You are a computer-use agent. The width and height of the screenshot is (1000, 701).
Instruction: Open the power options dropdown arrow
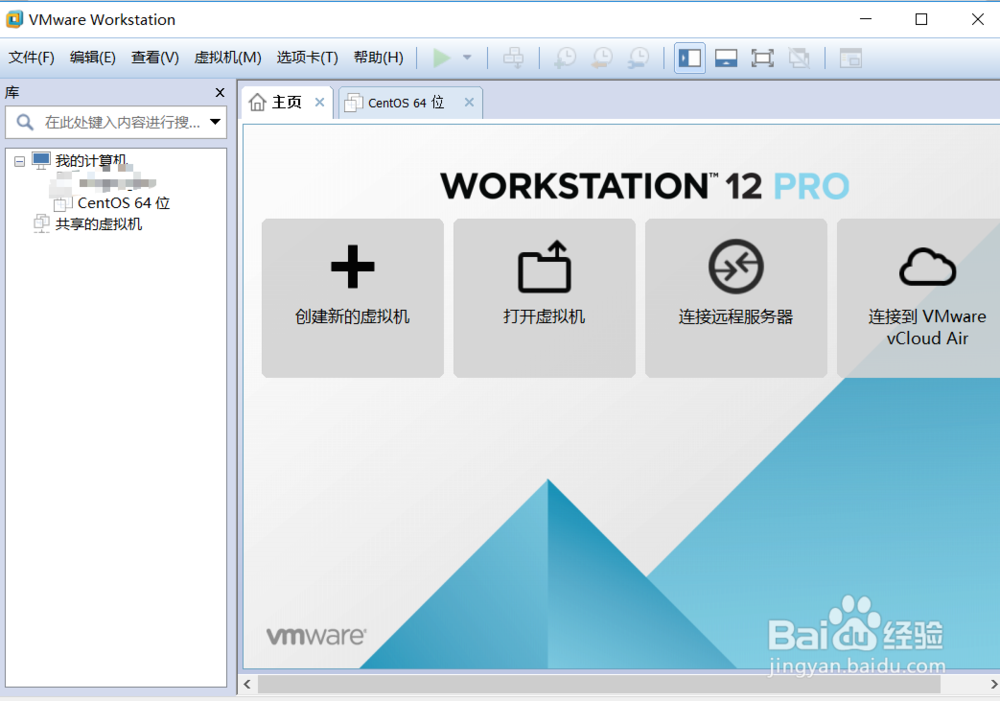coord(467,58)
